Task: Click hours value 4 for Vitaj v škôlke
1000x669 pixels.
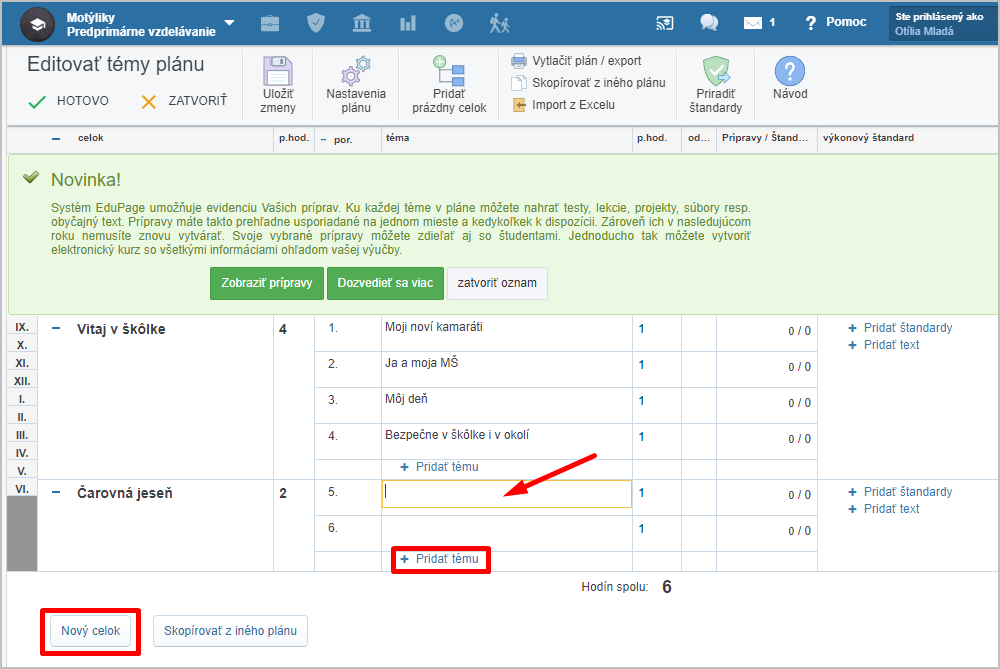Action: click(x=283, y=329)
